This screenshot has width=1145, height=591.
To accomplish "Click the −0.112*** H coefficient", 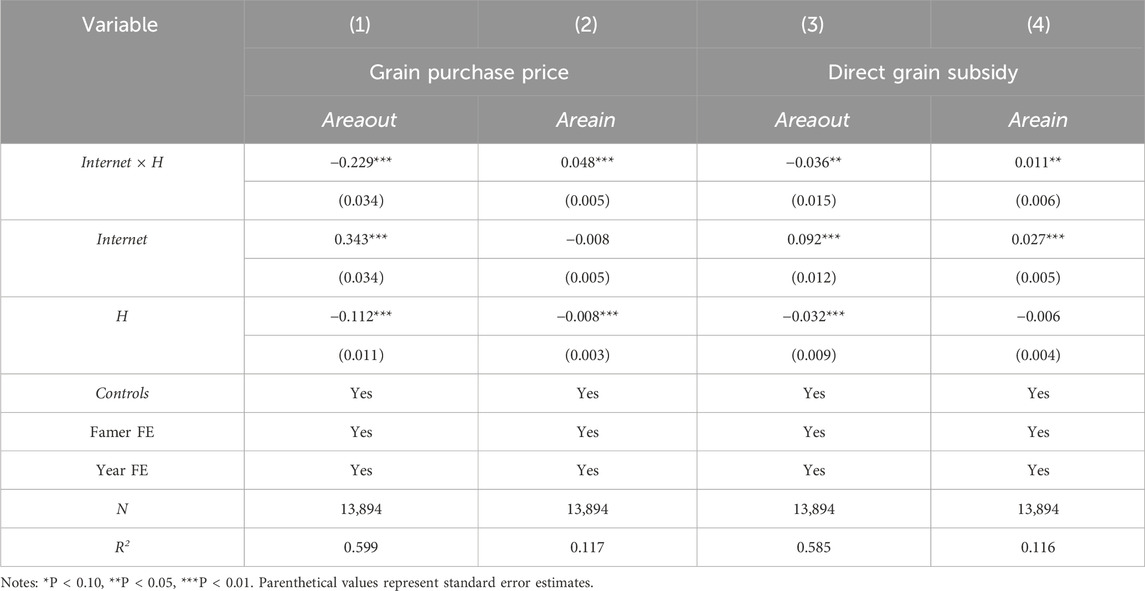I will point(361,316).
